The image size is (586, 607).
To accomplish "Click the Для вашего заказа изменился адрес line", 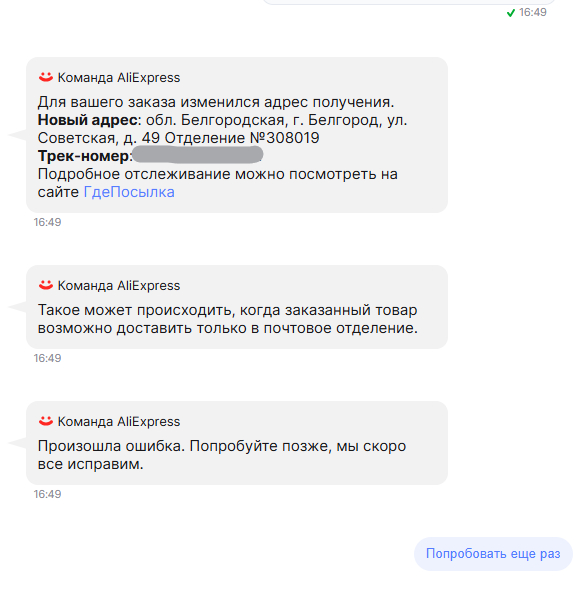I will click(x=216, y=102).
